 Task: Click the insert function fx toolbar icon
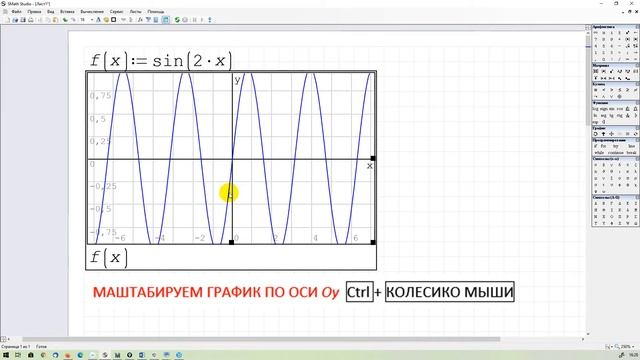(140, 20)
